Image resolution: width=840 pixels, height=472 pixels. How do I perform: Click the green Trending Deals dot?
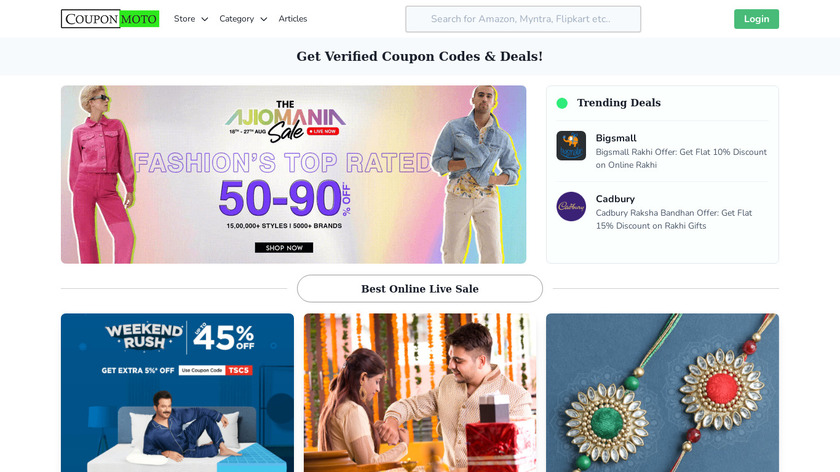(562, 103)
